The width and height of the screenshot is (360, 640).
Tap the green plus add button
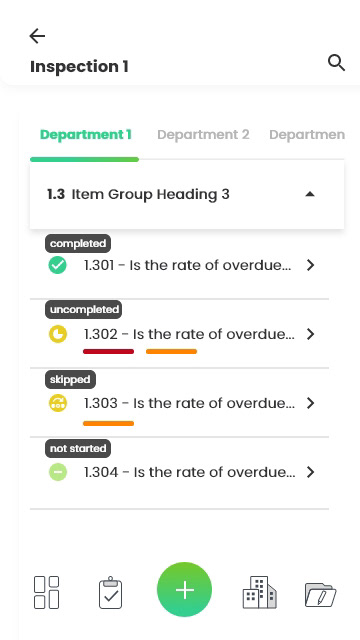pyautogui.click(x=184, y=589)
